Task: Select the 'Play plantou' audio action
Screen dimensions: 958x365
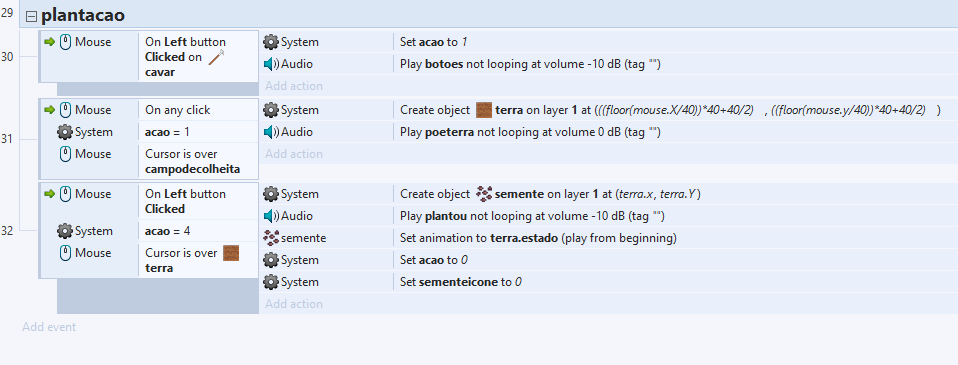Action: point(609,216)
